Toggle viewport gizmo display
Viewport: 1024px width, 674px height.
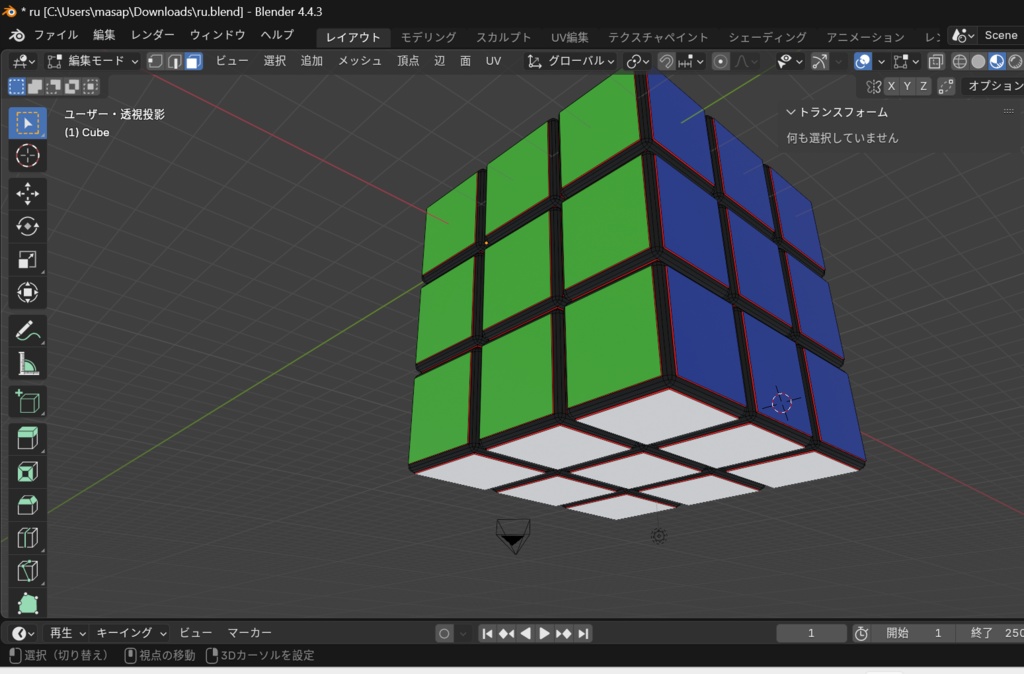pyautogui.click(x=819, y=61)
